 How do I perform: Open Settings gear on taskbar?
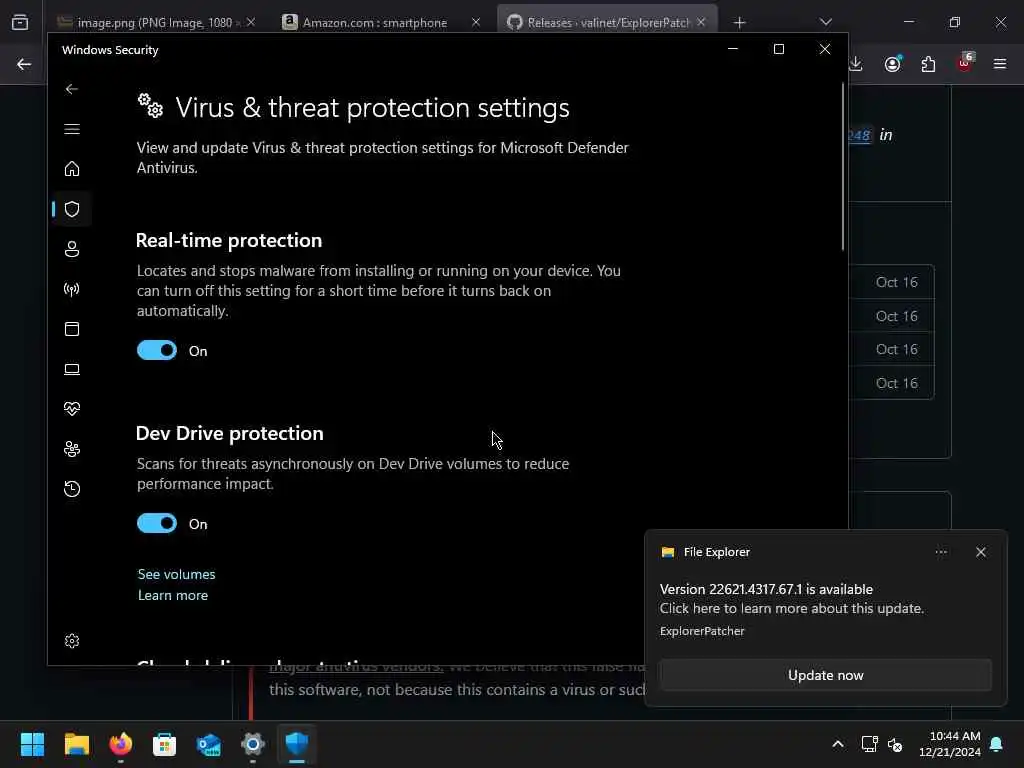pyautogui.click(x=253, y=743)
